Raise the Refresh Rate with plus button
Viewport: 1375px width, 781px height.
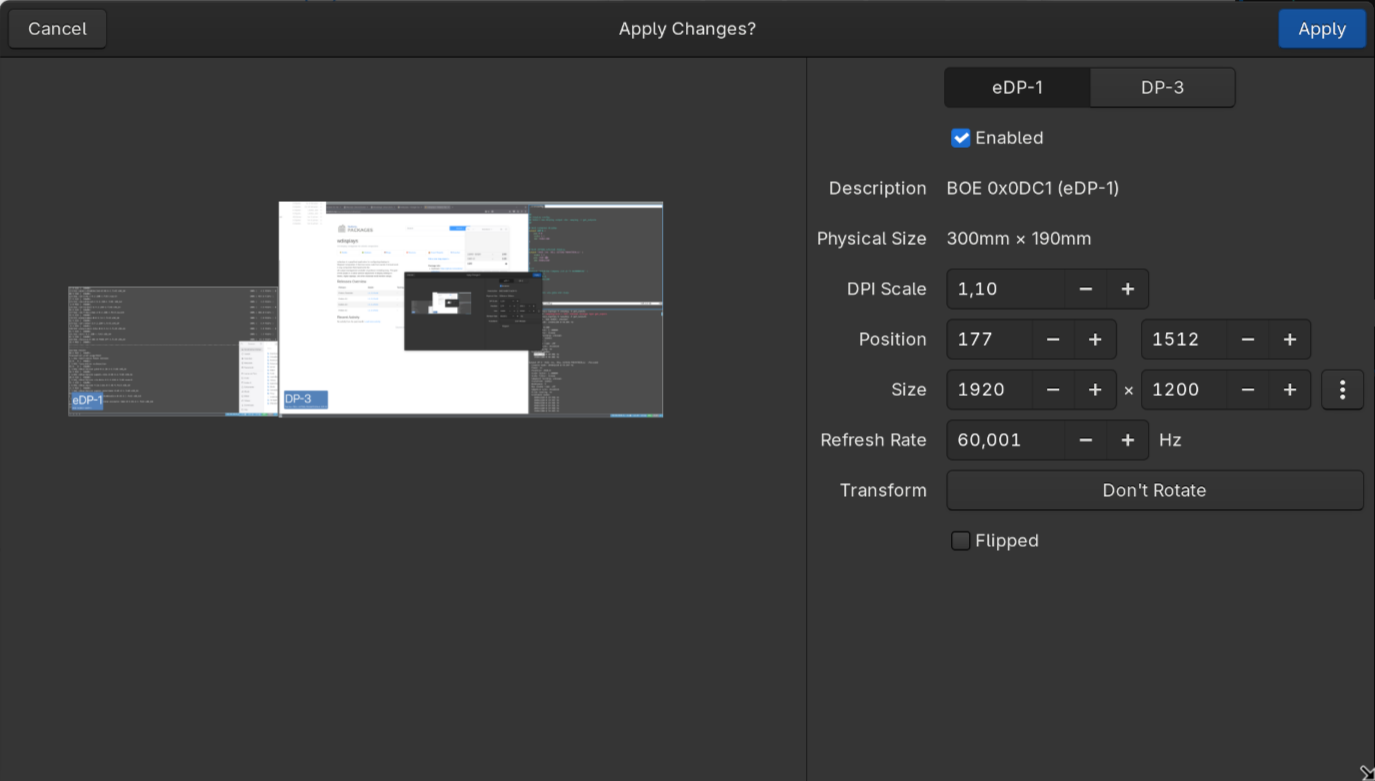[1127, 440]
